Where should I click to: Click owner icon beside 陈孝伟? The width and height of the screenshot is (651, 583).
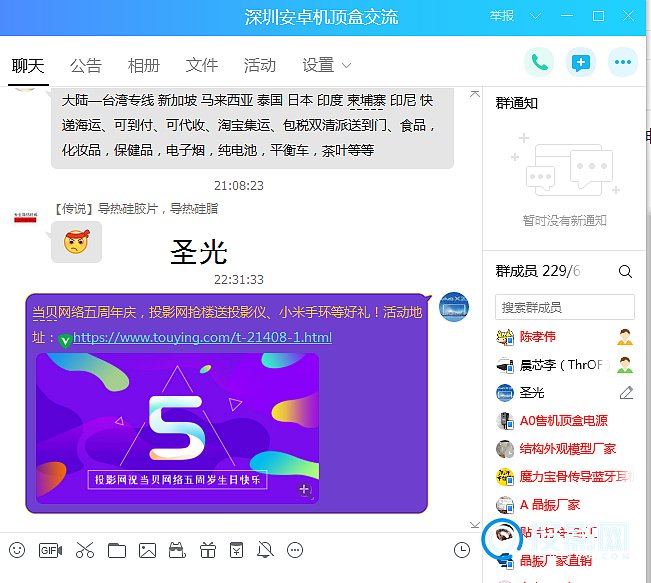tap(625, 337)
